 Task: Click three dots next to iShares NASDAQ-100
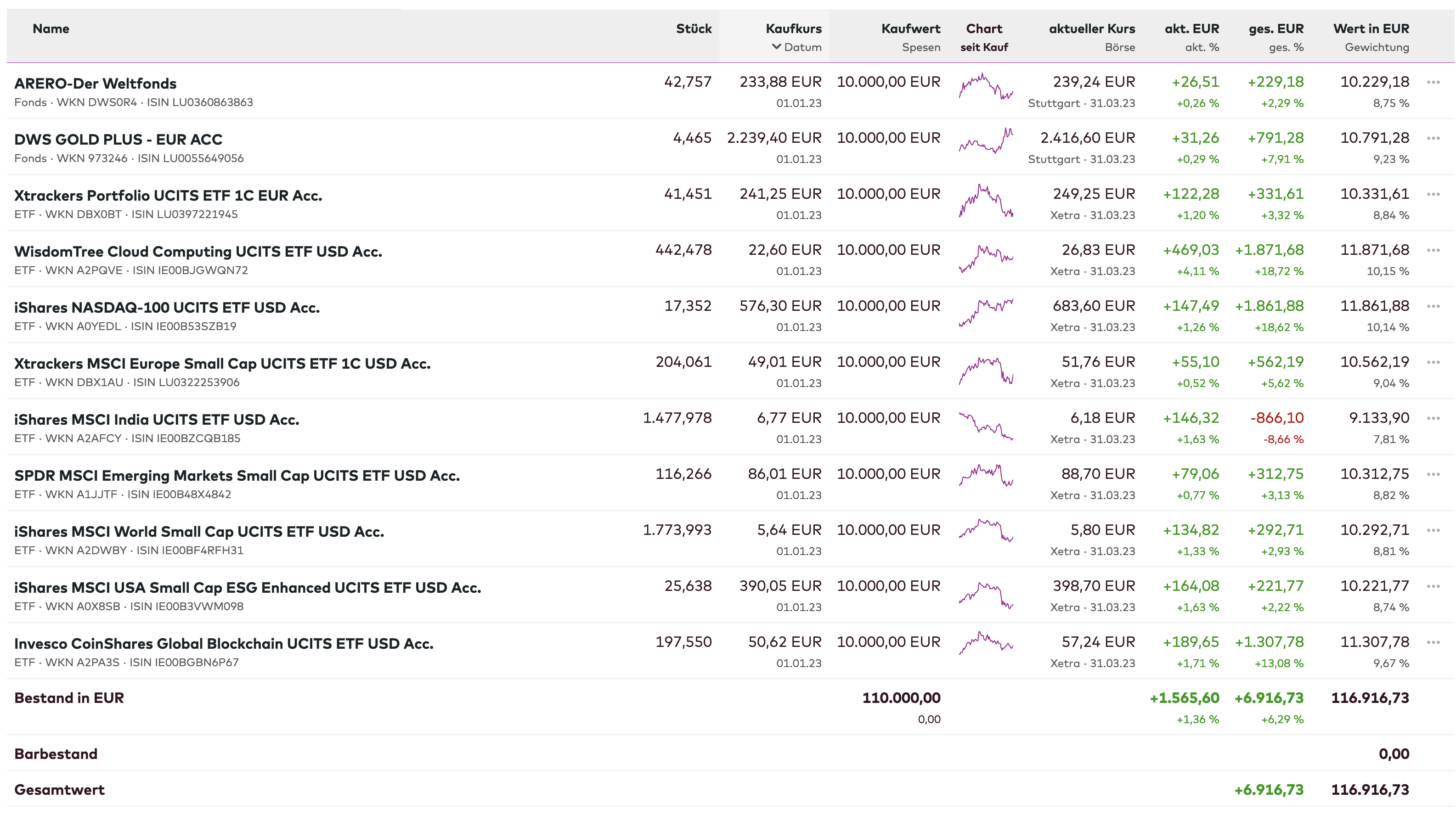tap(1433, 306)
